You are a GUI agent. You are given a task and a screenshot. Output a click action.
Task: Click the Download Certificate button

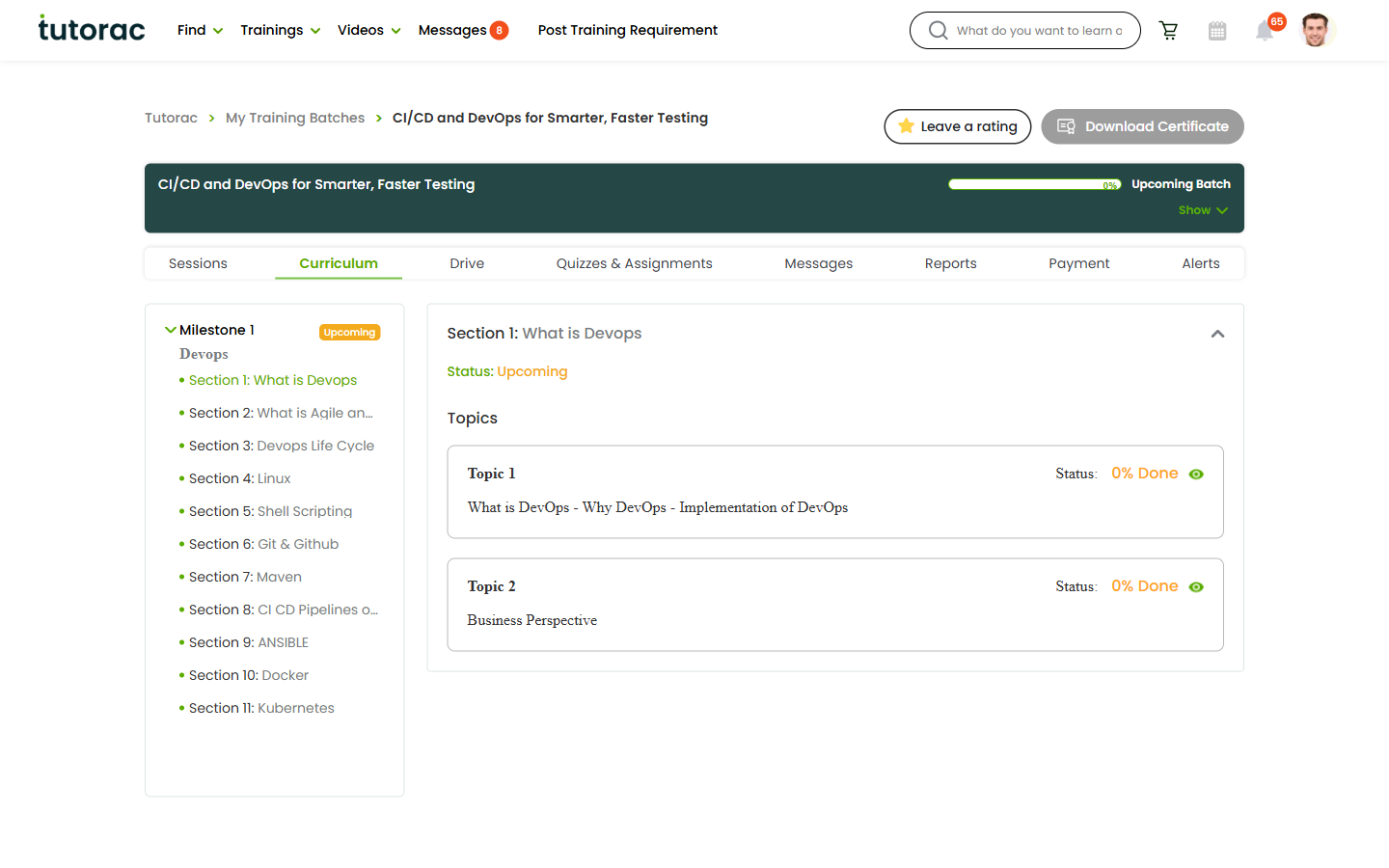tap(1142, 126)
